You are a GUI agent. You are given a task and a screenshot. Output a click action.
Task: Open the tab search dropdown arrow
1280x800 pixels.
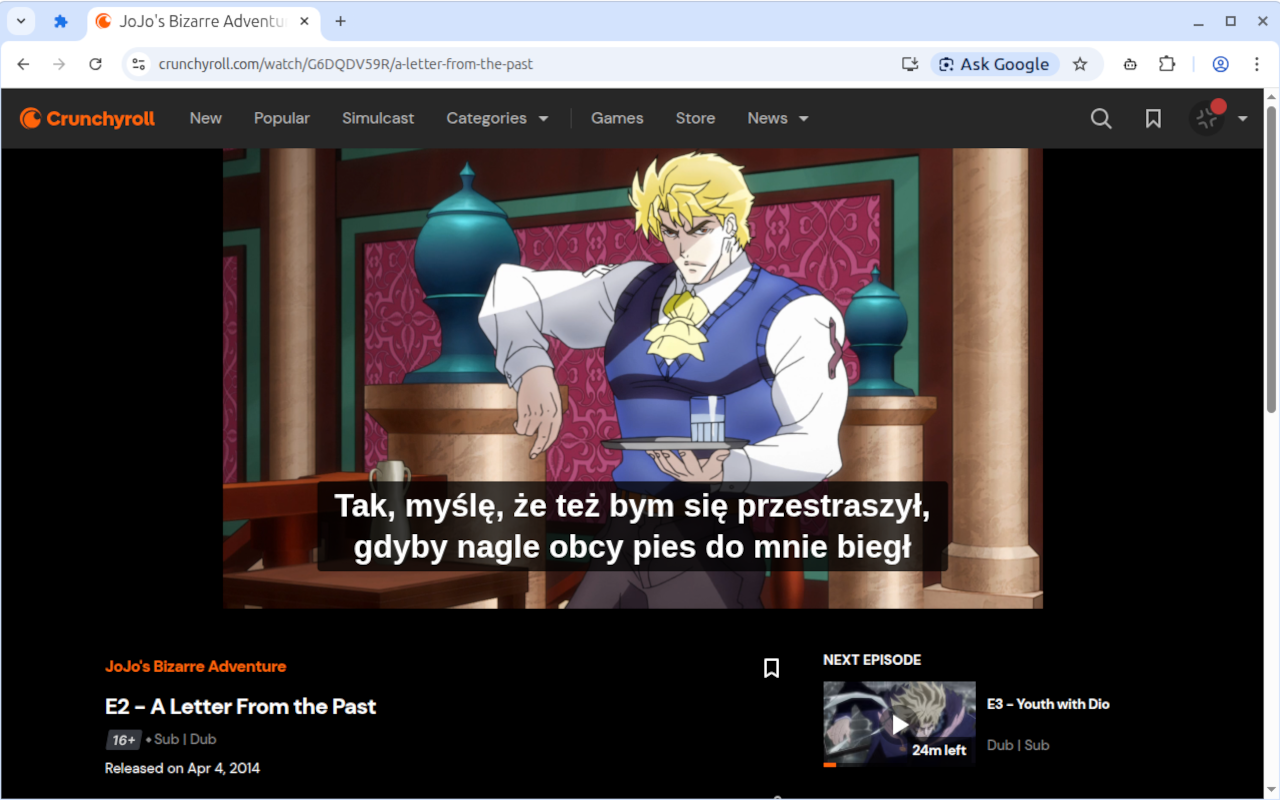point(20,21)
